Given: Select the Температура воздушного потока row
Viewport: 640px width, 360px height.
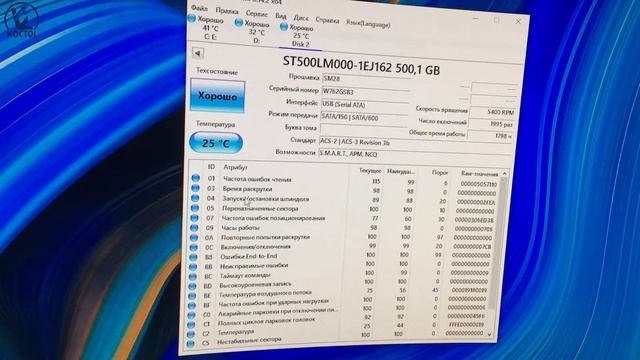Looking at the screenshot, I should (x=339, y=292).
